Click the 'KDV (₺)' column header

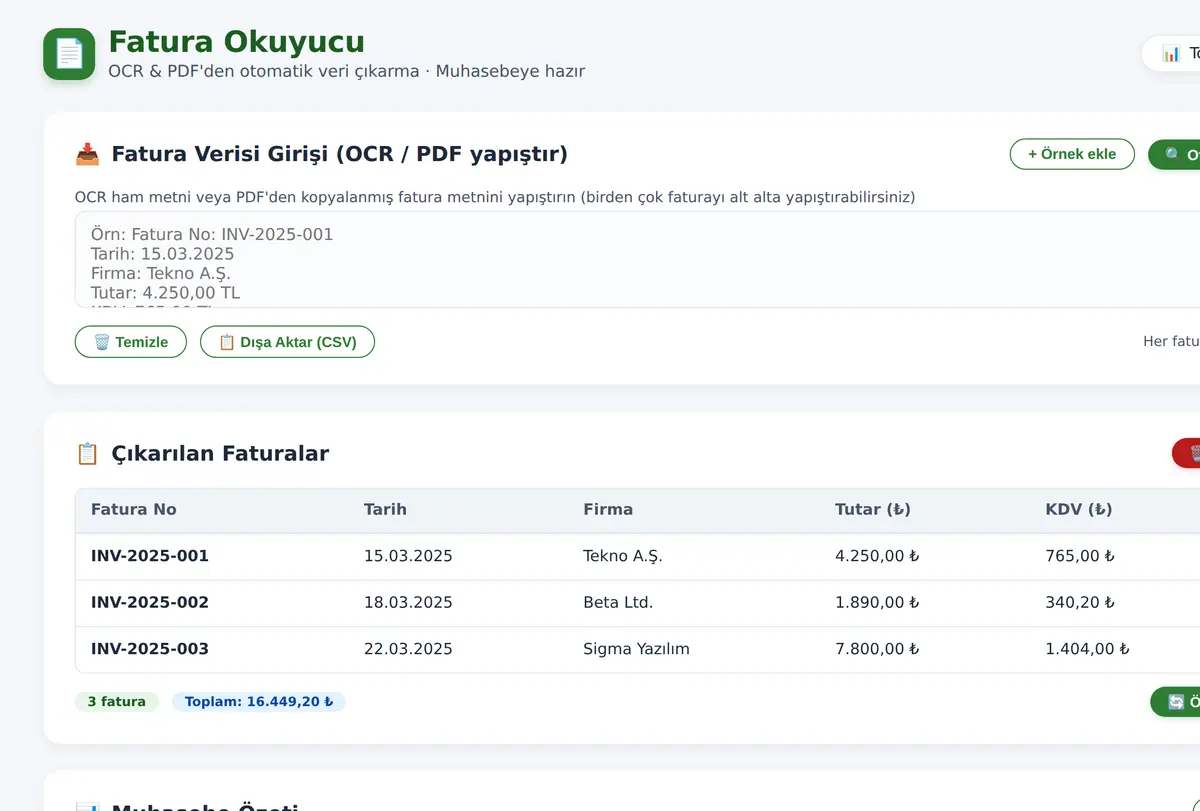1079,509
